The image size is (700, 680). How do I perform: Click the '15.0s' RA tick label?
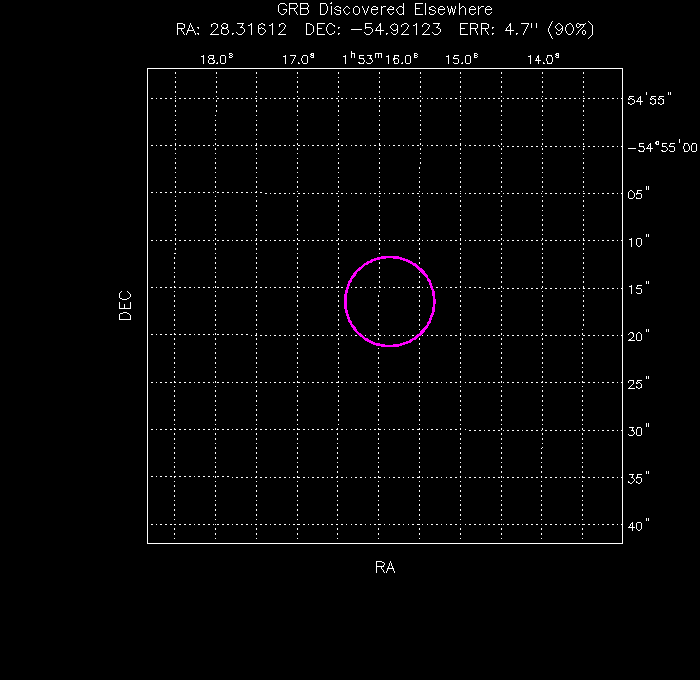click(x=462, y=59)
